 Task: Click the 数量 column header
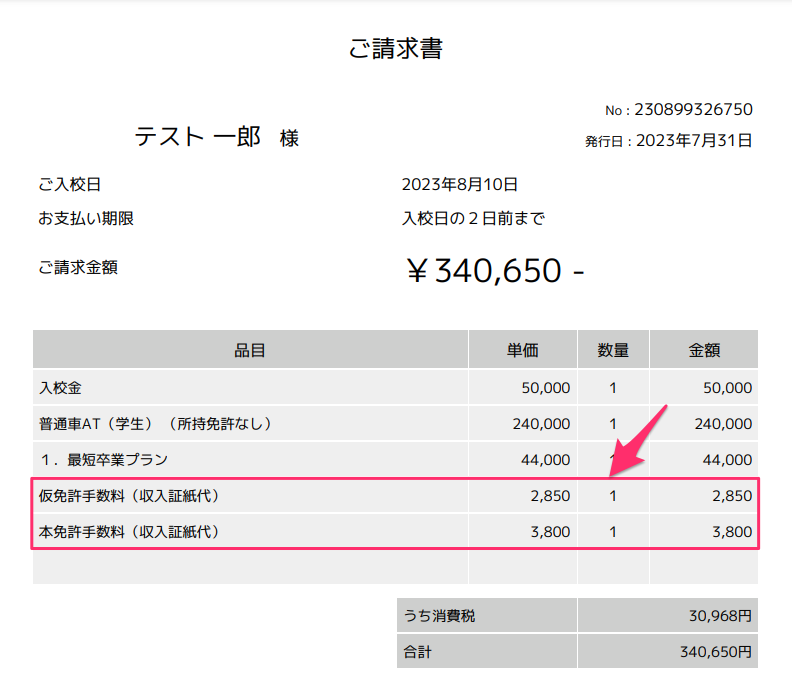[613, 350]
